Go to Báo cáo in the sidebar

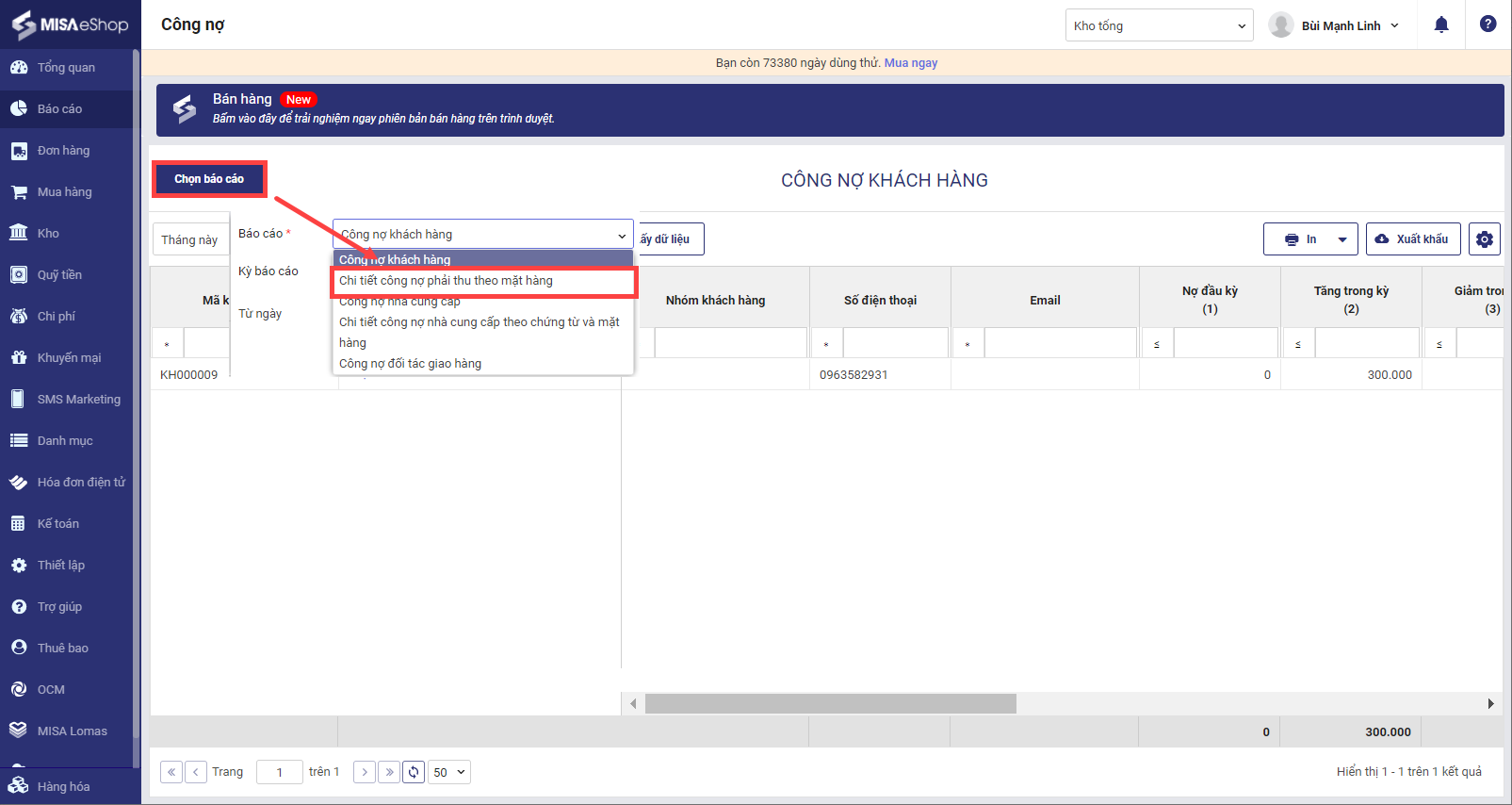pos(66,109)
